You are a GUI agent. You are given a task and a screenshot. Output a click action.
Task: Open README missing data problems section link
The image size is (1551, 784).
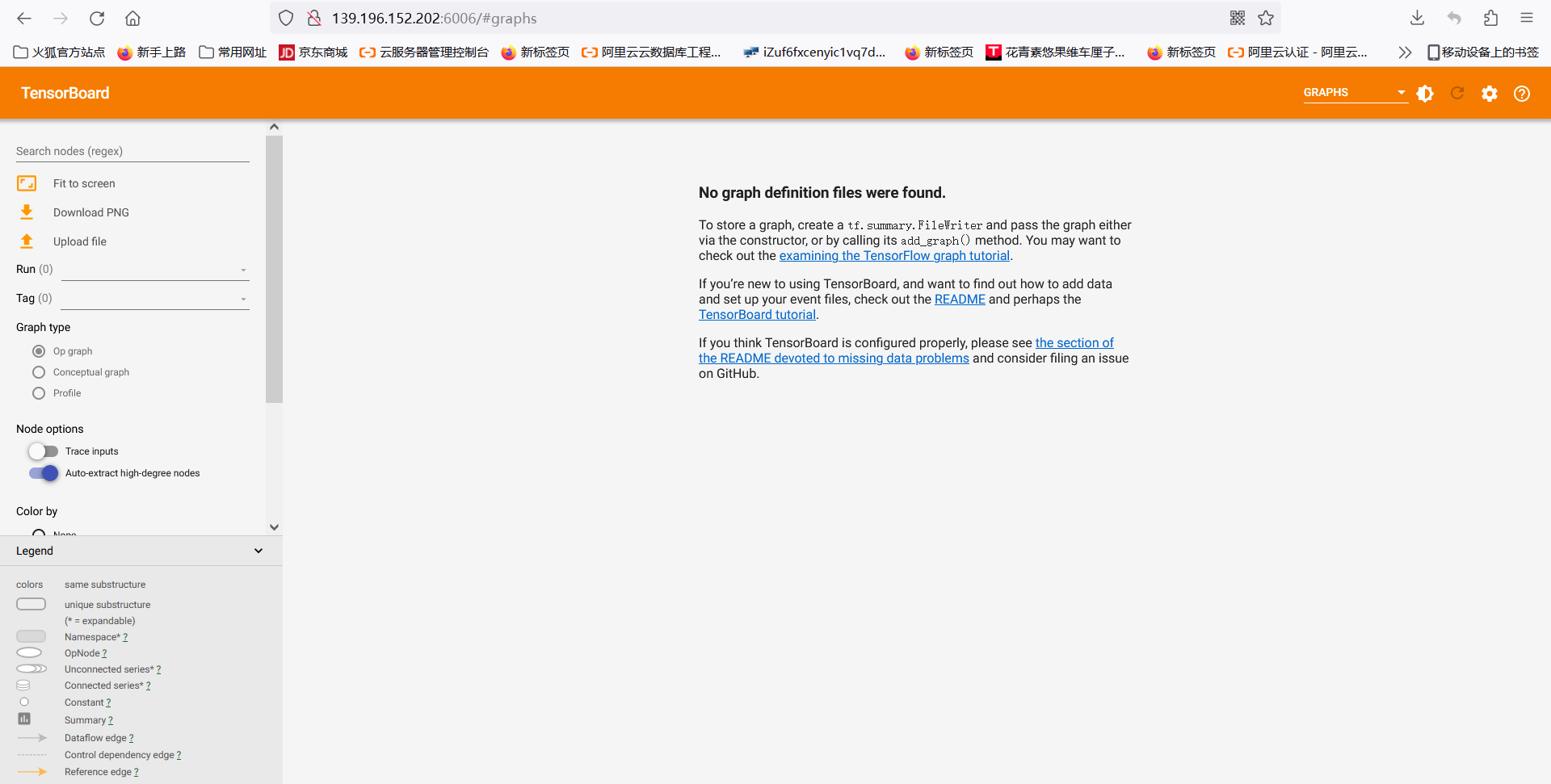834,358
